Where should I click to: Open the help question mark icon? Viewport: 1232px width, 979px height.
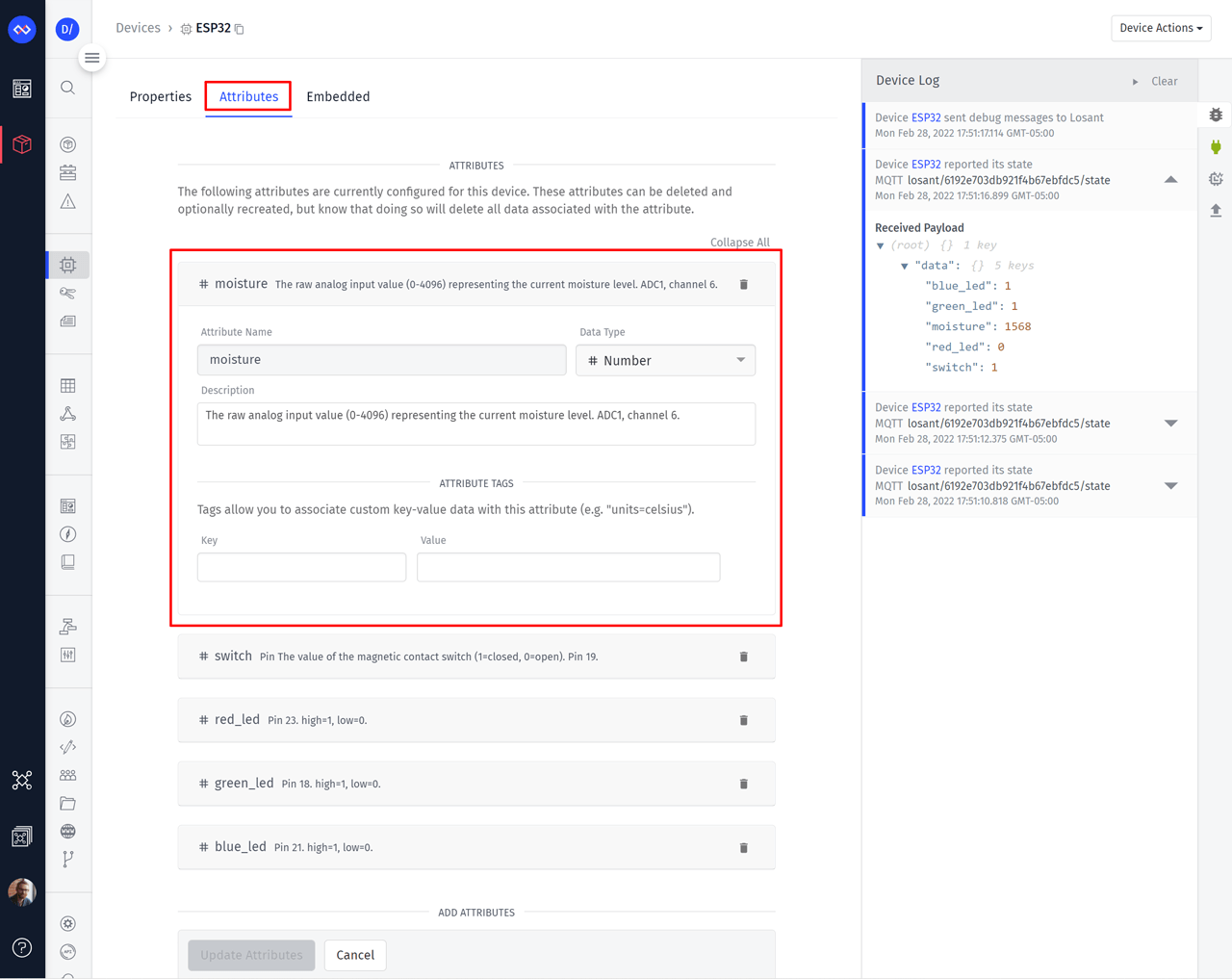(x=22, y=948)
